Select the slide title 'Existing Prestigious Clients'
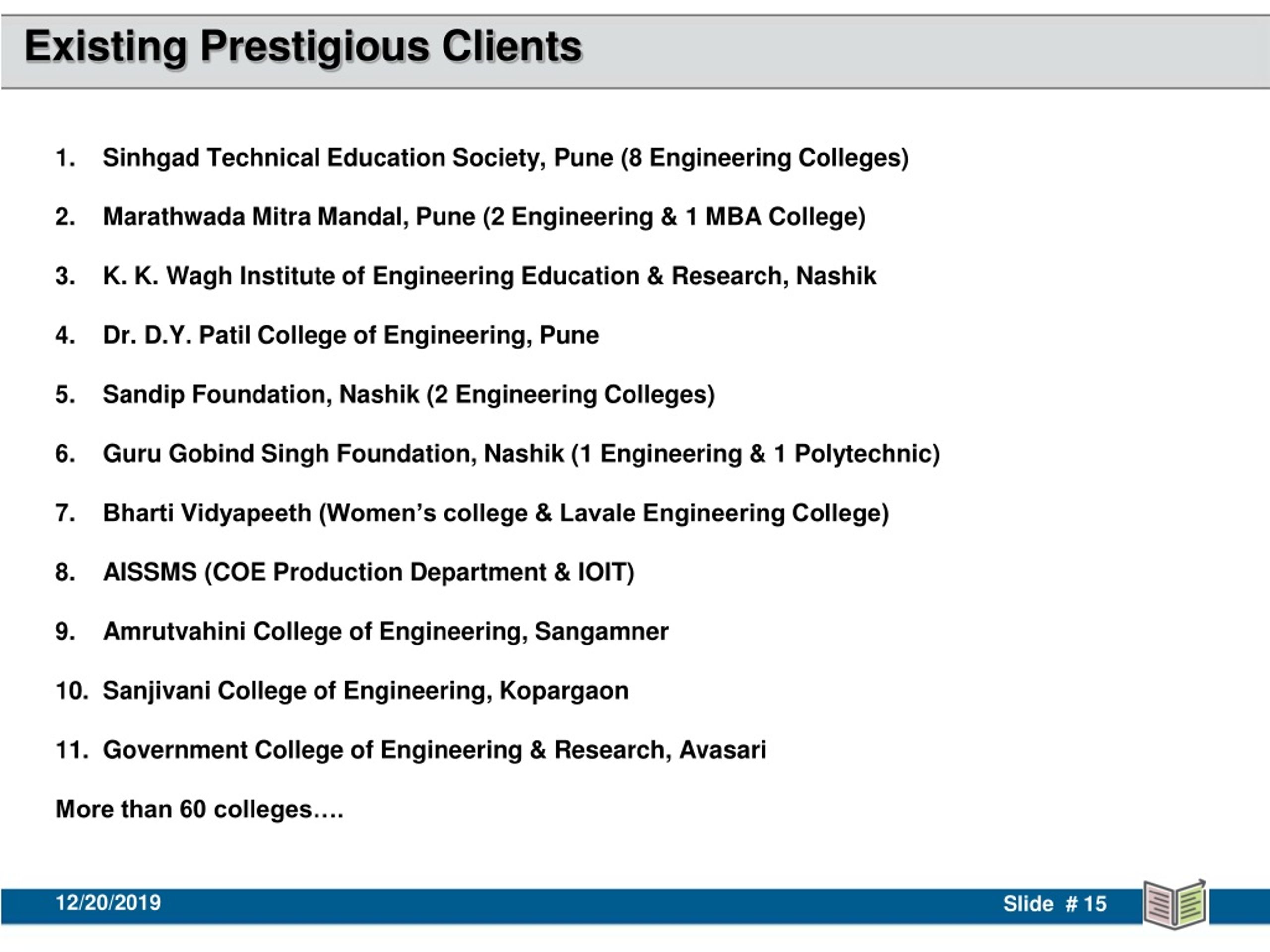Viewport: 1270px width, 952px height. click(x=304, y=47)
